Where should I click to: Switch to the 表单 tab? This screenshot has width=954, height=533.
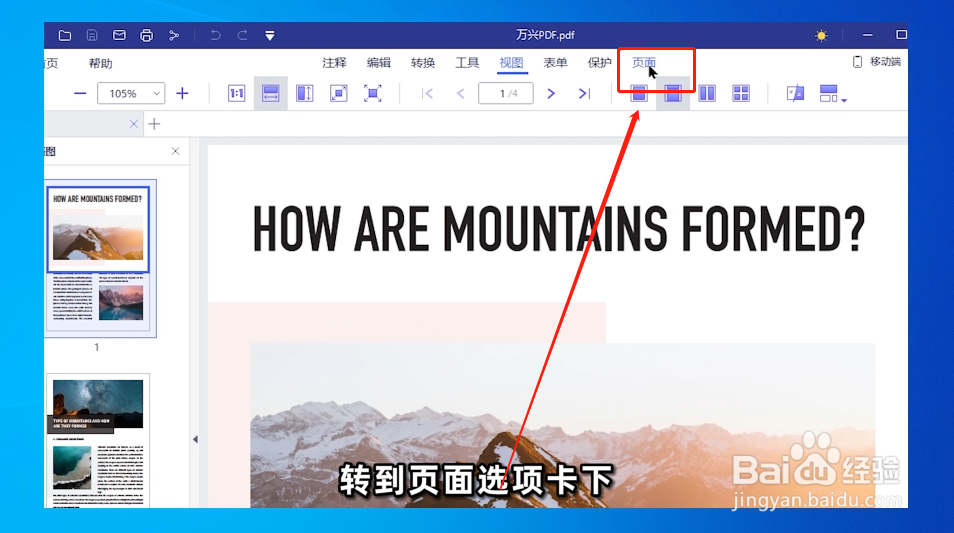tap(555, 63)
